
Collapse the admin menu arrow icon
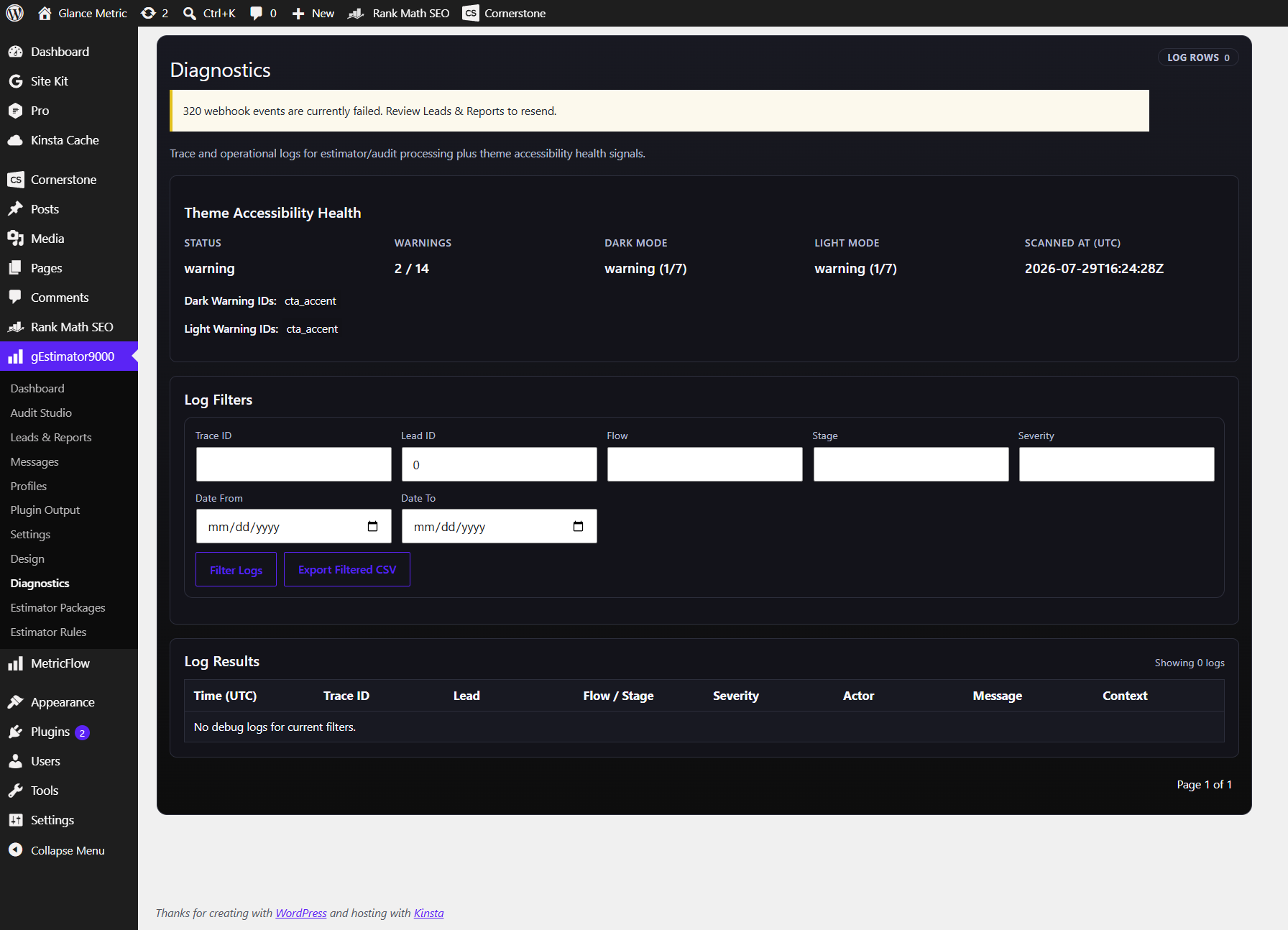tap(15, 850)
